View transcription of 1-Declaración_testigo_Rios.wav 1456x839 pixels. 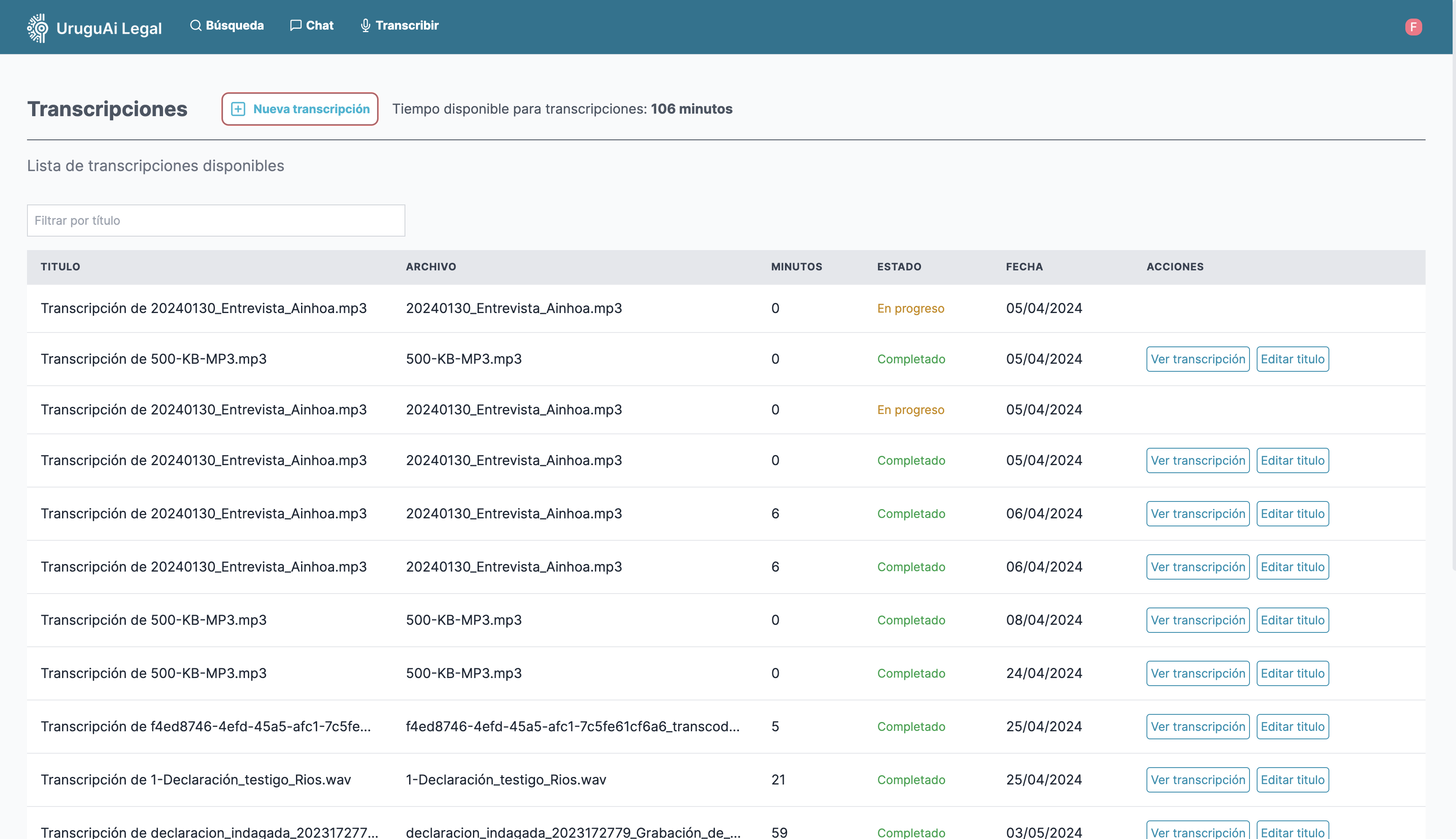(1198, 780)
